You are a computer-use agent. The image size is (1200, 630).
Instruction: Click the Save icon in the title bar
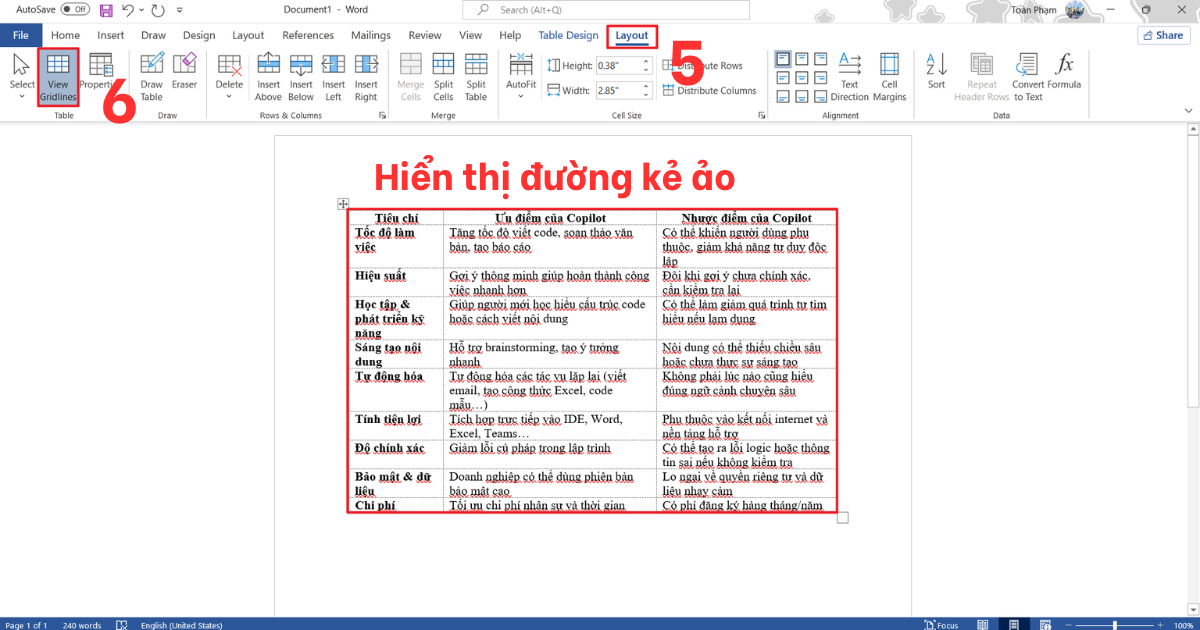tap(105, 9)
